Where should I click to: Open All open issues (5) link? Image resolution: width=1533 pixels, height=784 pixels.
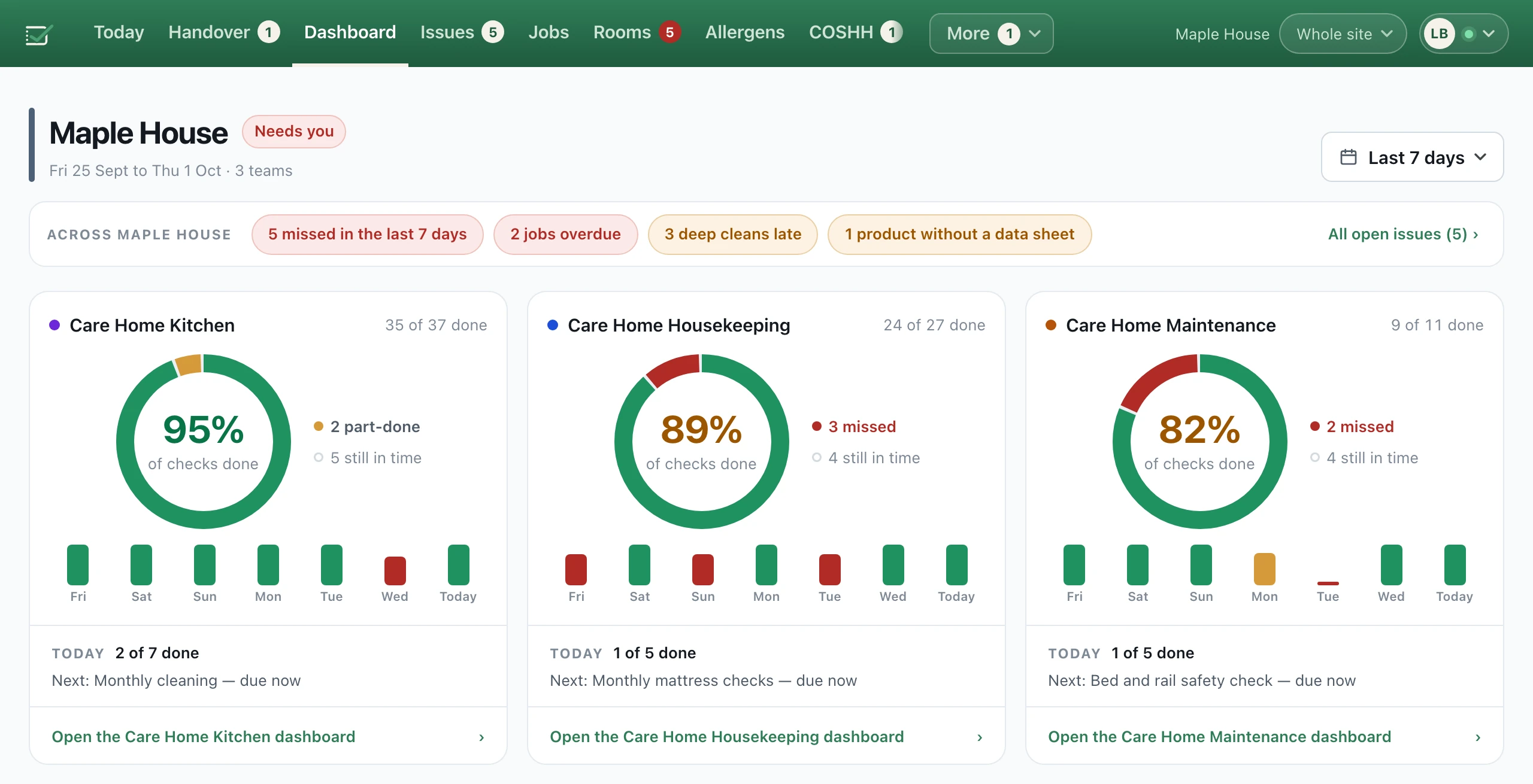click(x=1403, y=234)
